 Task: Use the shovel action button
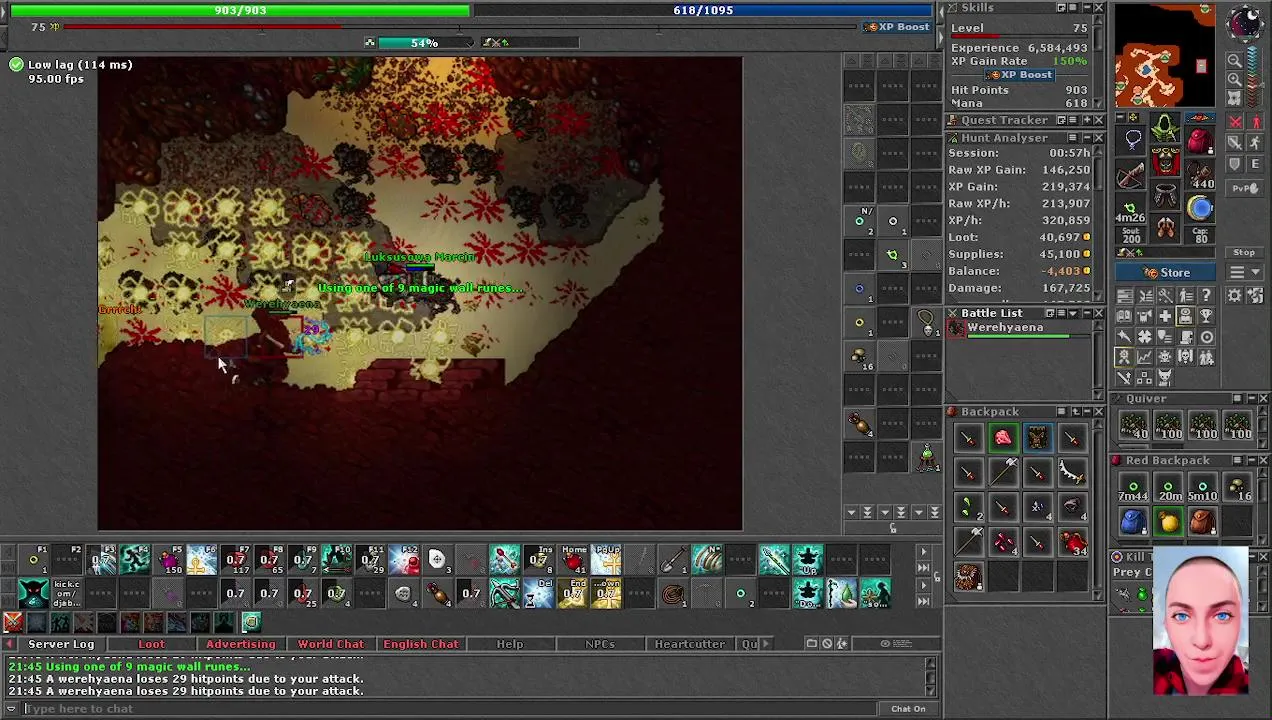click(673, 560)
